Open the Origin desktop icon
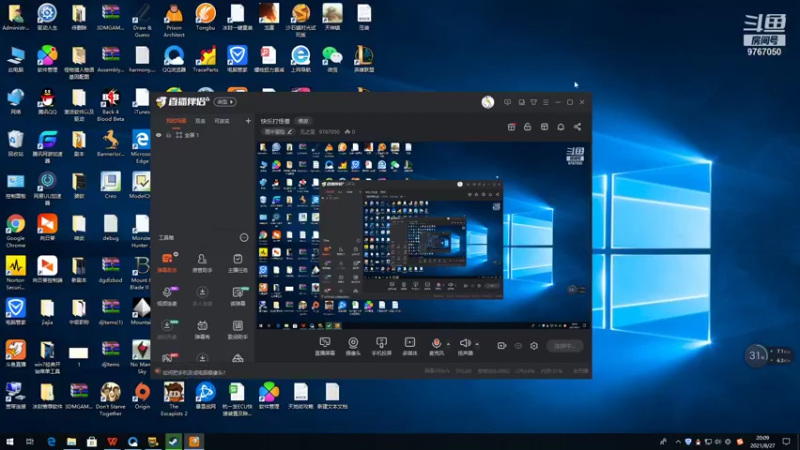Image resolution: width=800 pixels, height=450 pixels. 142,396
